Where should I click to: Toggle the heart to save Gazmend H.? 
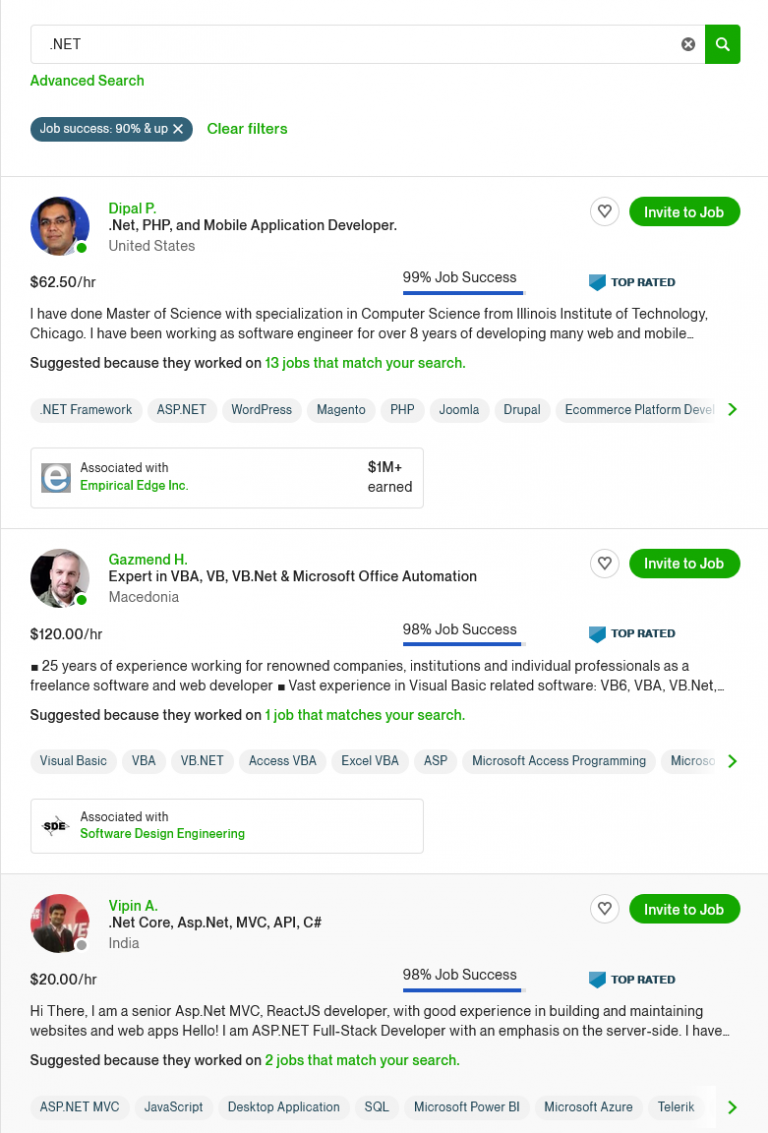click(604, 563)
